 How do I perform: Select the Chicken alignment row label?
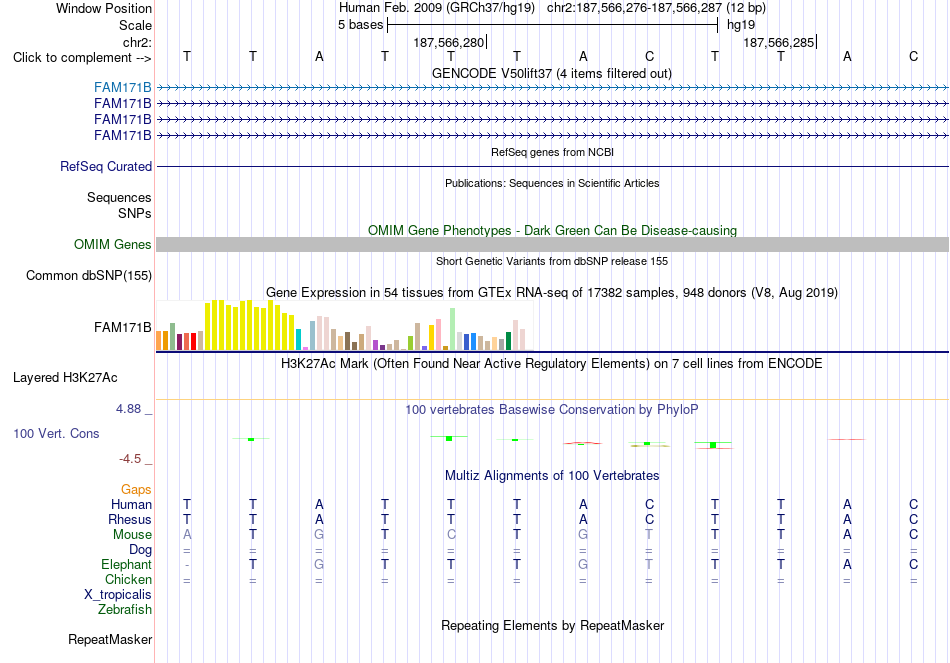(x=128, y=579)
